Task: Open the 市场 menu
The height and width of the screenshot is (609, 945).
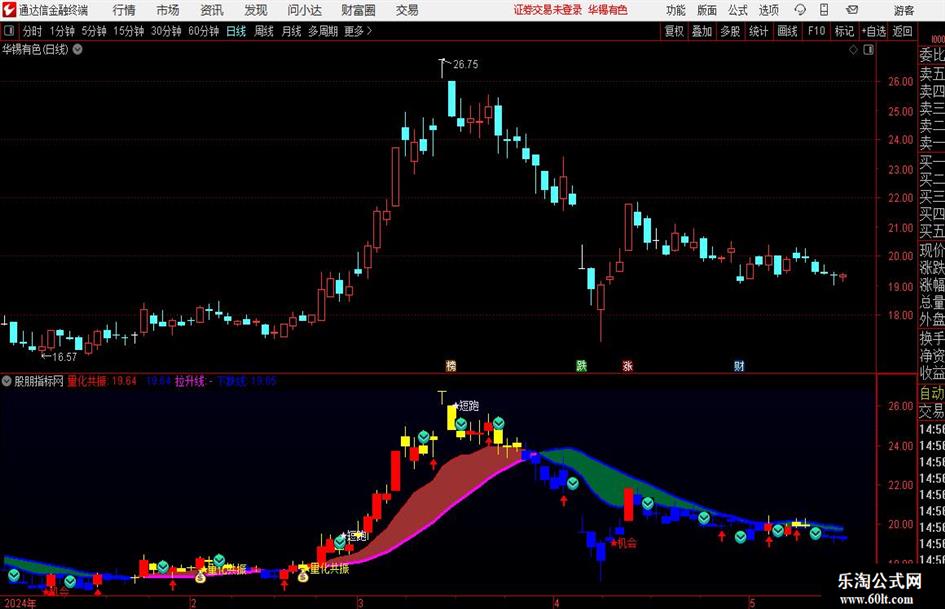Action: click(x=168, y=10)
